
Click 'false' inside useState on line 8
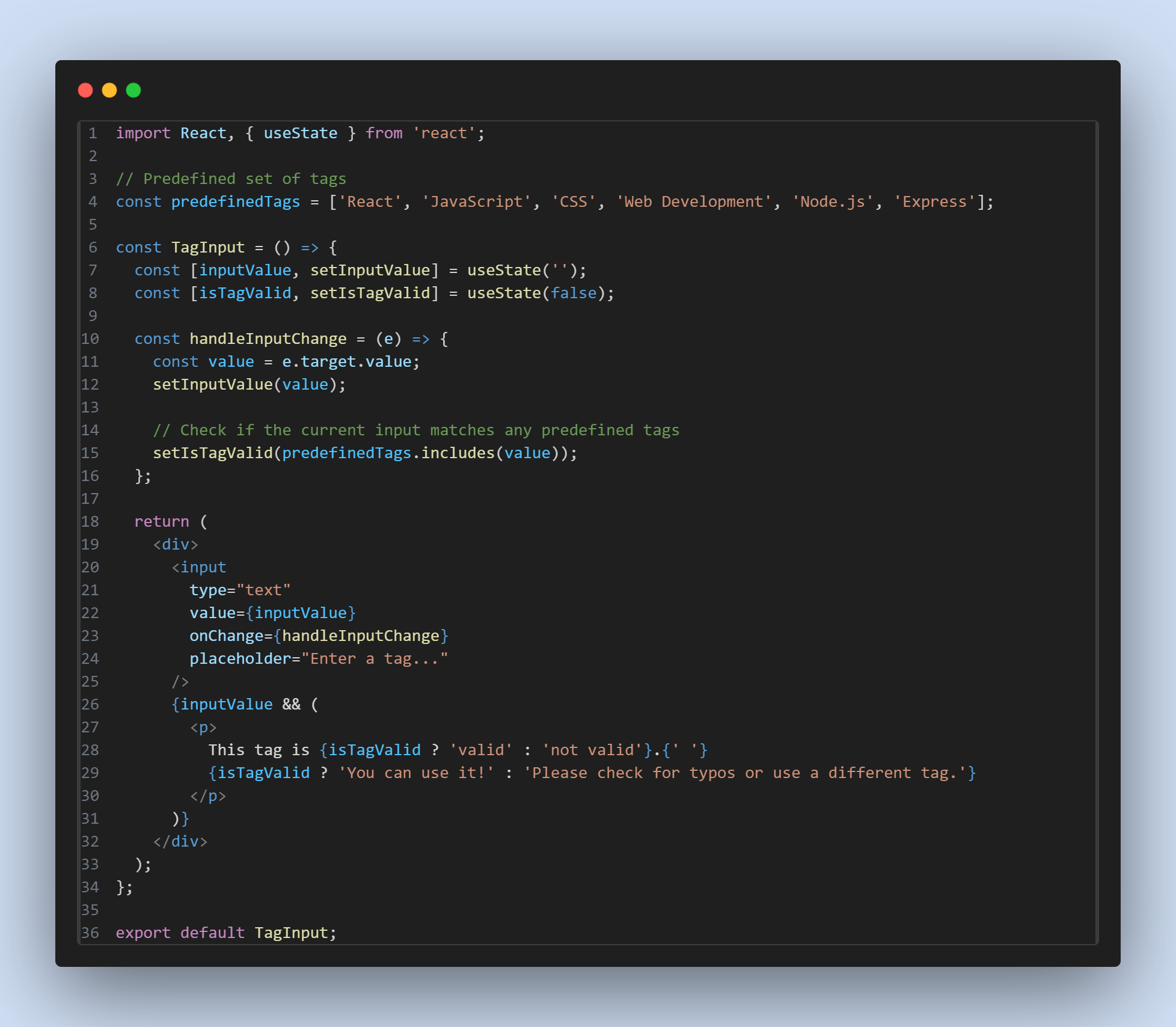click(x=574, y=293)
